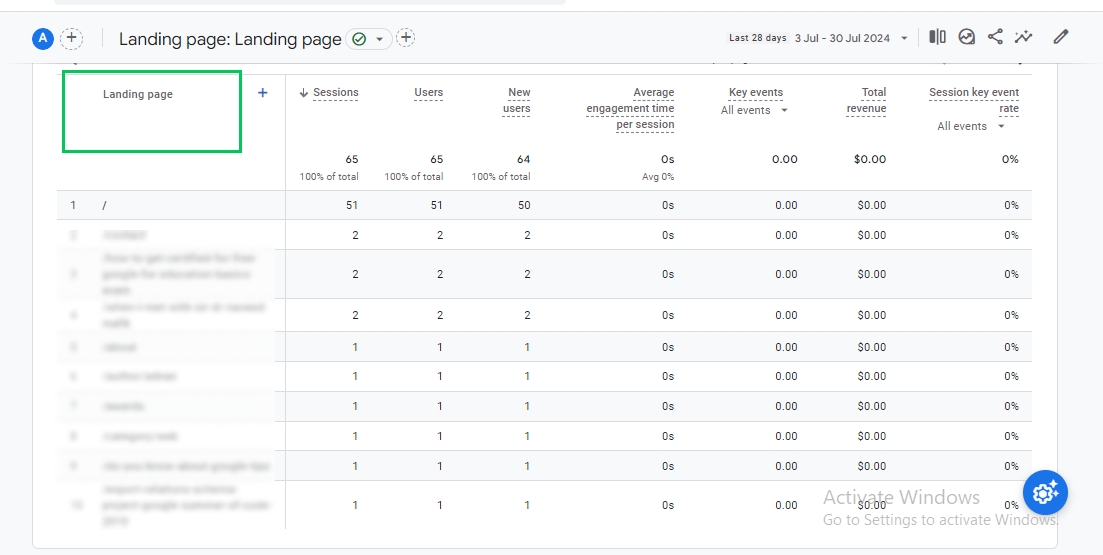Open the report status check mark dropdown
Viewport: 1103px width, 555px height.
[x=369, y=39]
